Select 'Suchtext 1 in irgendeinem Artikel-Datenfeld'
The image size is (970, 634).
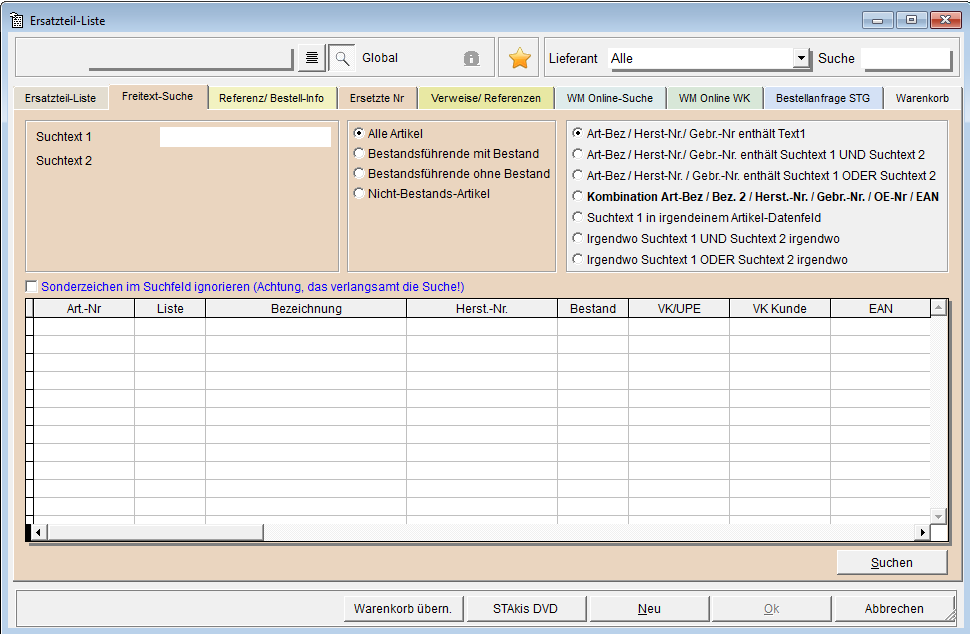coord(578,218)
